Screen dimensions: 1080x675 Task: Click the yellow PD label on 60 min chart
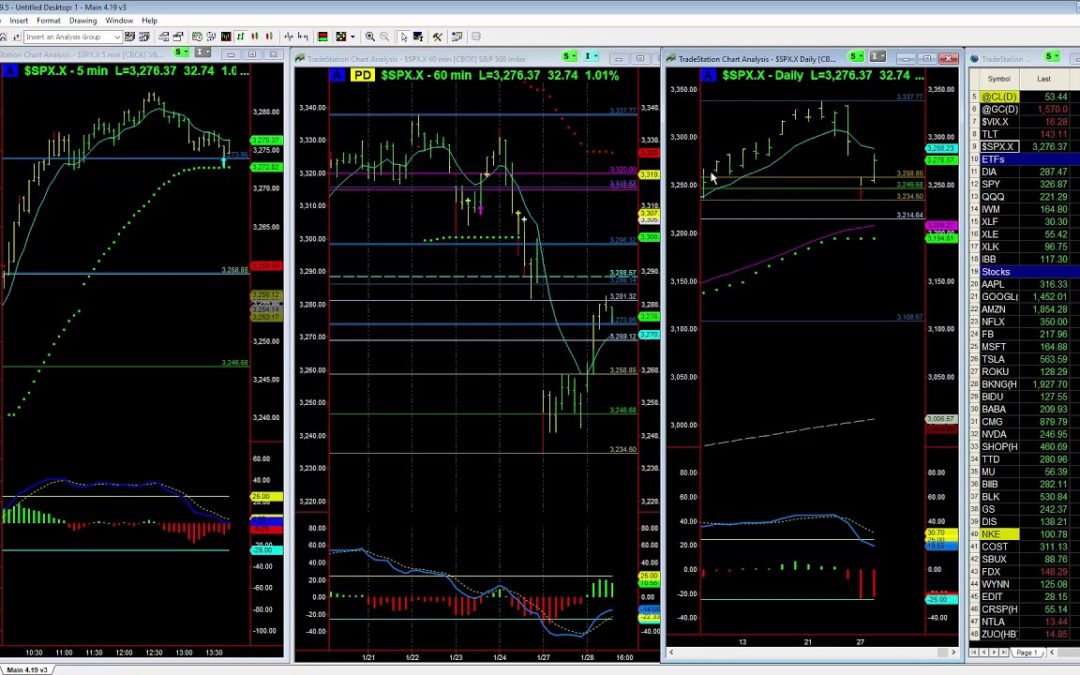(x=362, y=75)
